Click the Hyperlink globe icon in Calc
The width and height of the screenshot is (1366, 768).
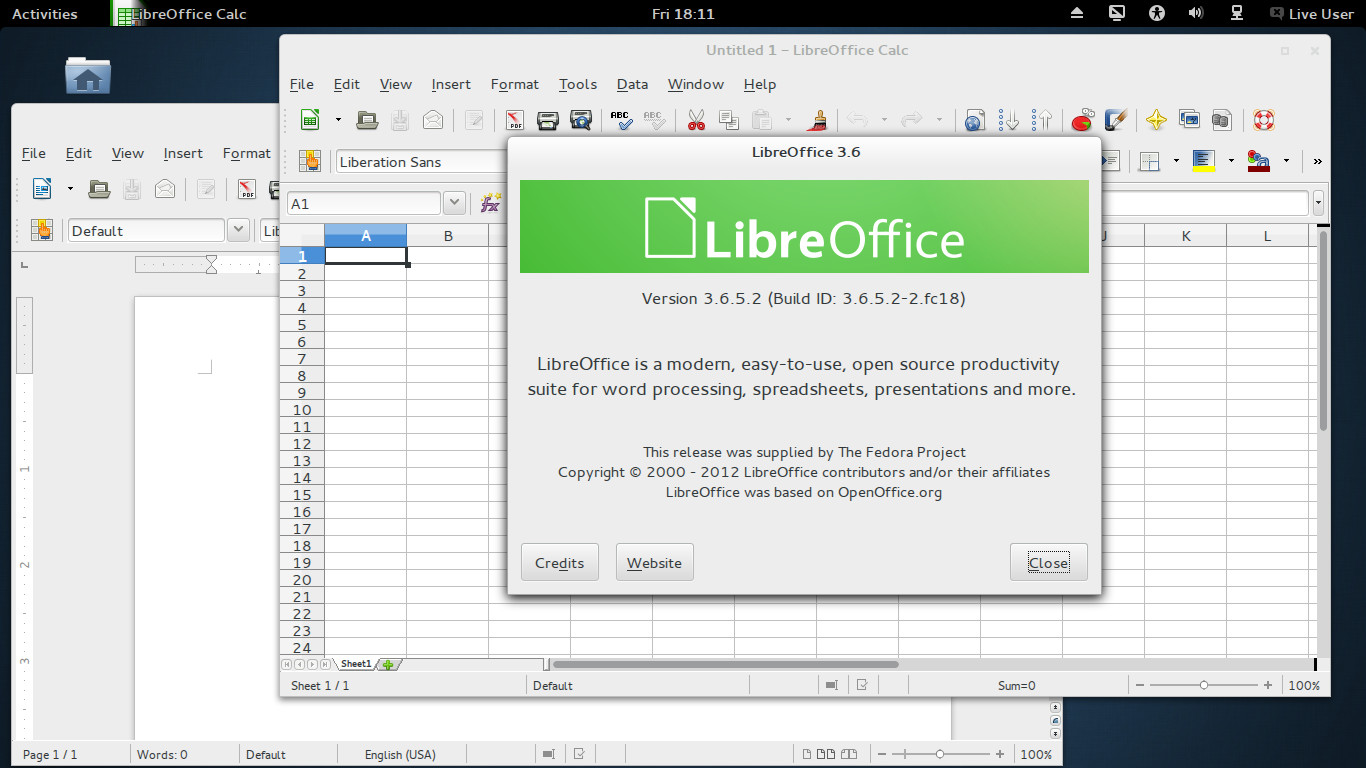click(975, 121)
